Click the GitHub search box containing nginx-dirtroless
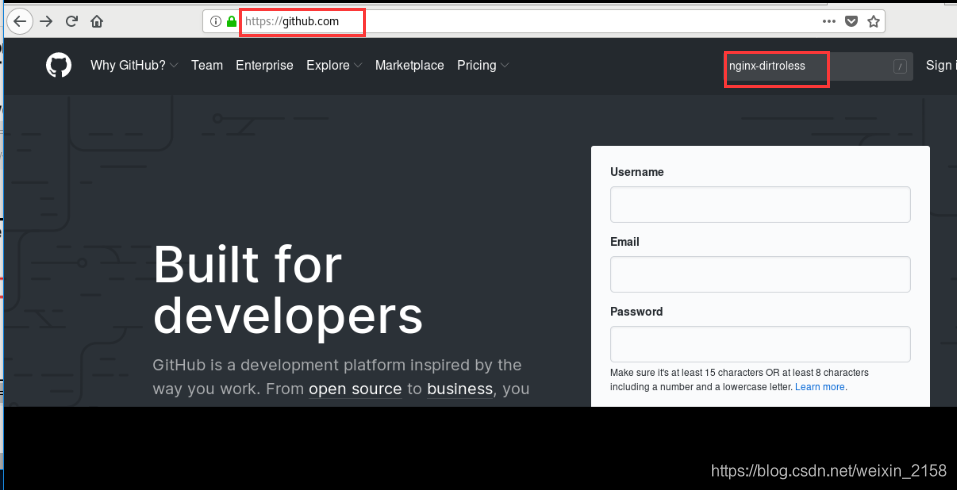Image resolution: width=957 pixels, height=490 pixels. click(818, 66)
